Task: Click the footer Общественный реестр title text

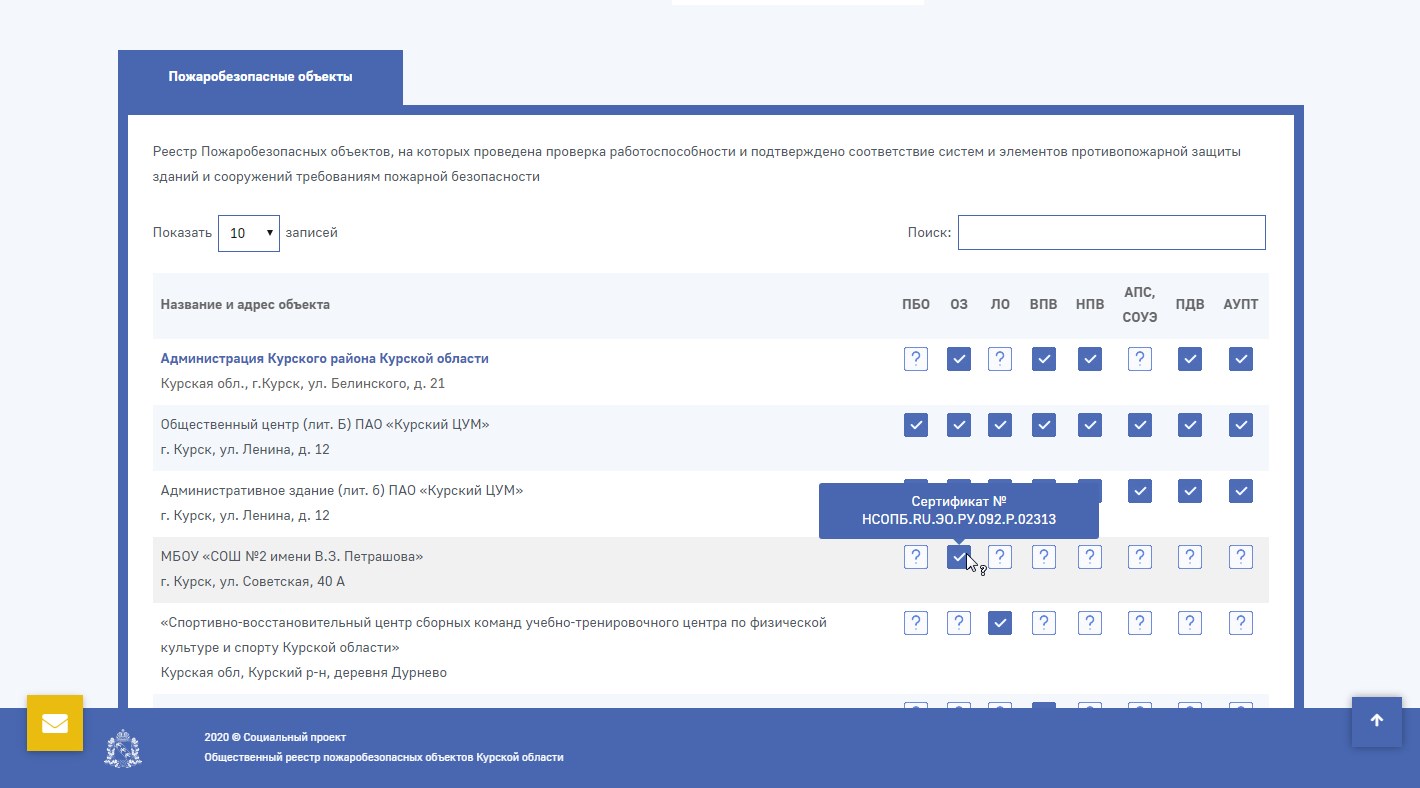Action: [383, 757]
